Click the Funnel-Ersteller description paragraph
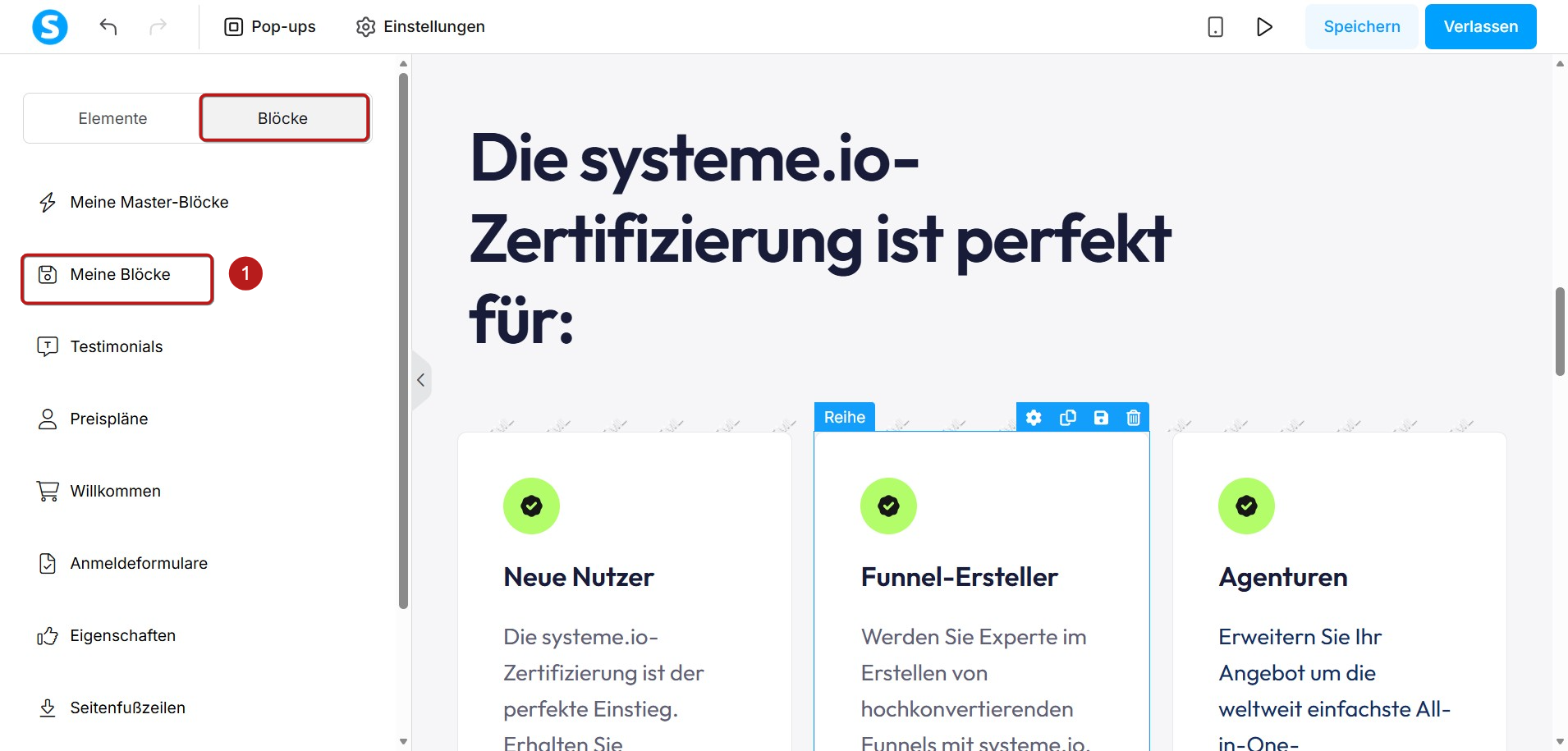This screenshot has height=751, width=1568. click(x=975, y=688)
